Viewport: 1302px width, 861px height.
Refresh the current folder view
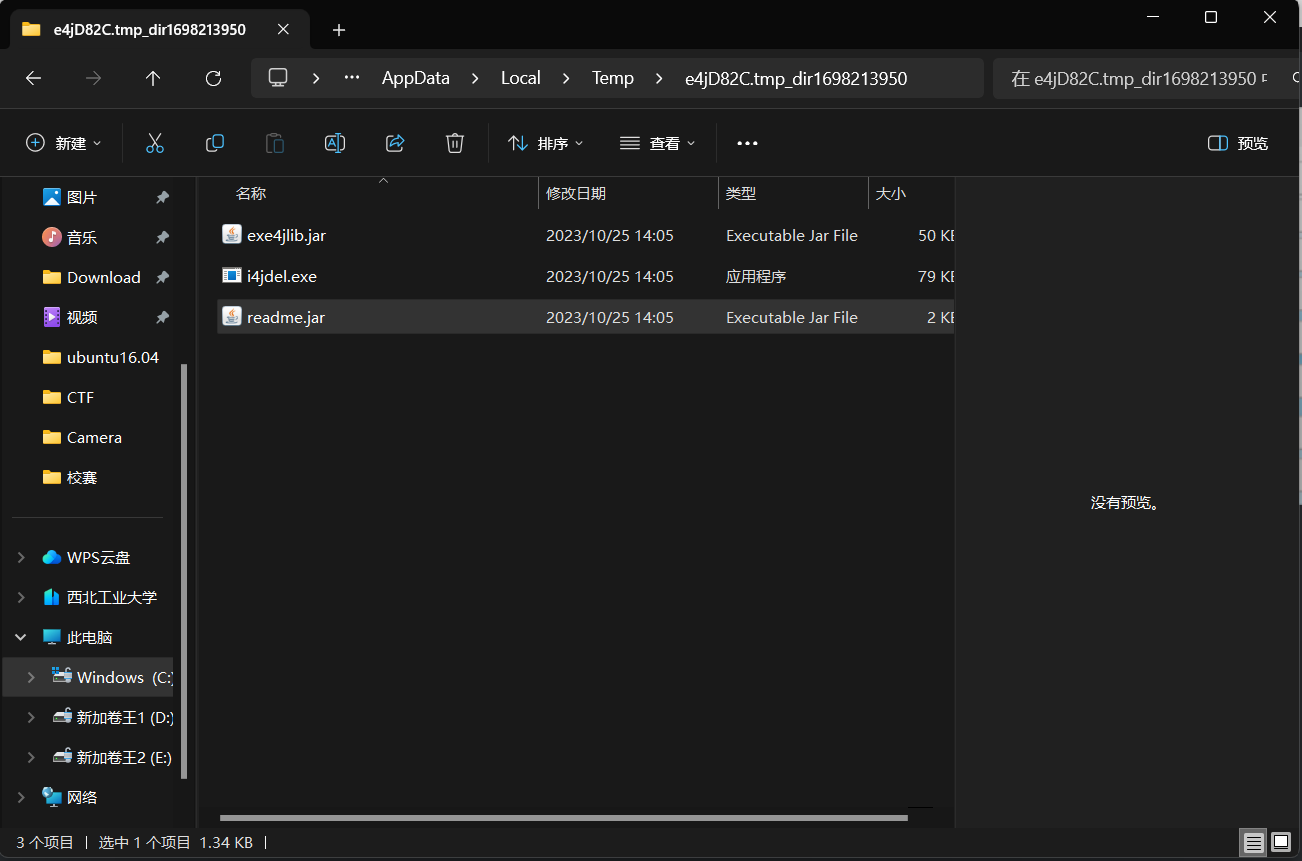[x=213, y=78]
